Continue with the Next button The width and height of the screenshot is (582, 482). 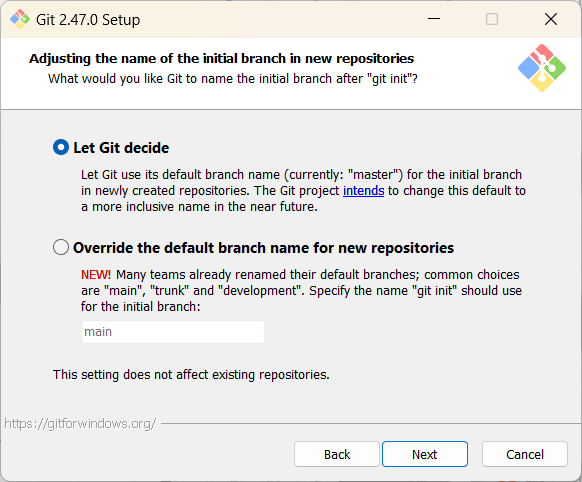(x=425, y=454)
